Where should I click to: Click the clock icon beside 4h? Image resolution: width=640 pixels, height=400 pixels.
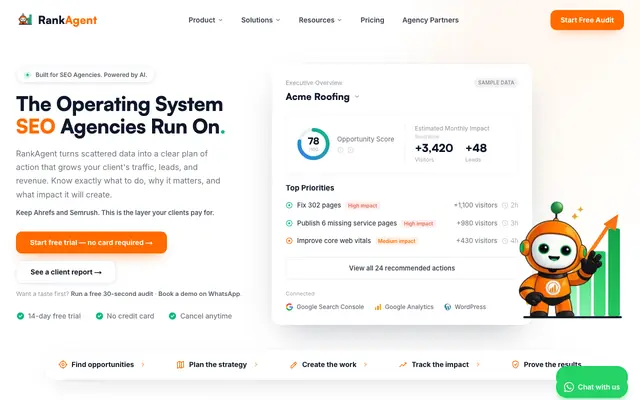tap(505, 241)
